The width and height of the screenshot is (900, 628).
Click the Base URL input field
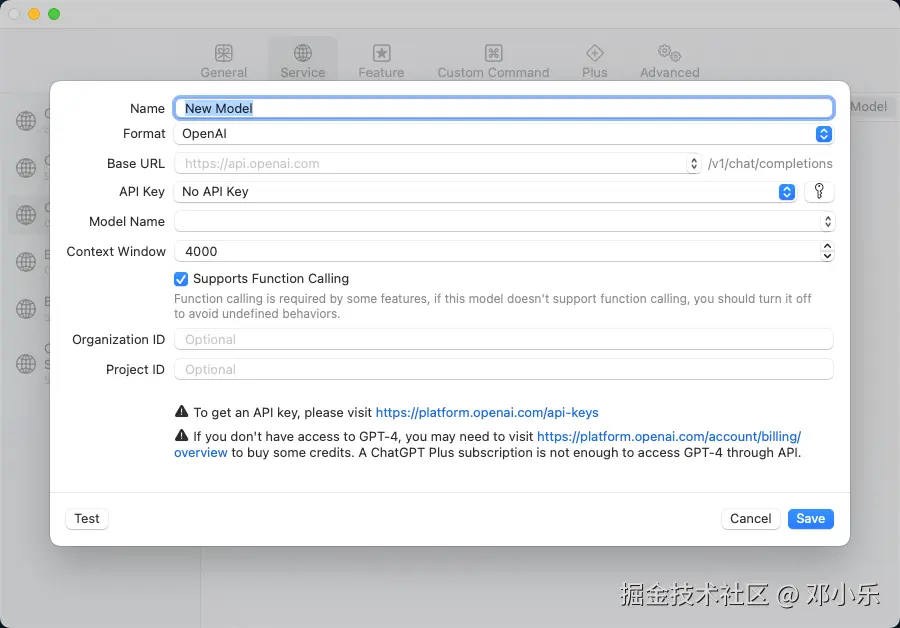tap(430, 164)
